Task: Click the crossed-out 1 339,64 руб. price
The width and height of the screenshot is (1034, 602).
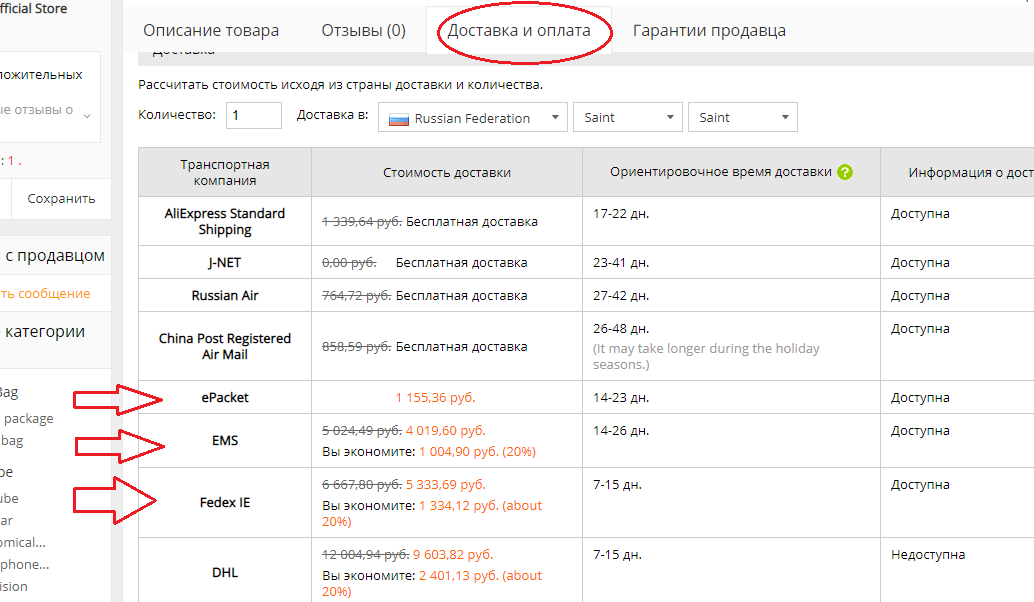Action: 361,222
